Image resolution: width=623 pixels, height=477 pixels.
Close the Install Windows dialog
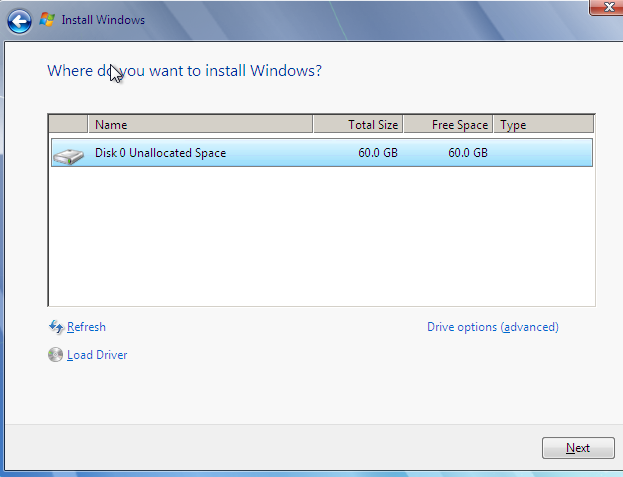(x=607, y=7)
